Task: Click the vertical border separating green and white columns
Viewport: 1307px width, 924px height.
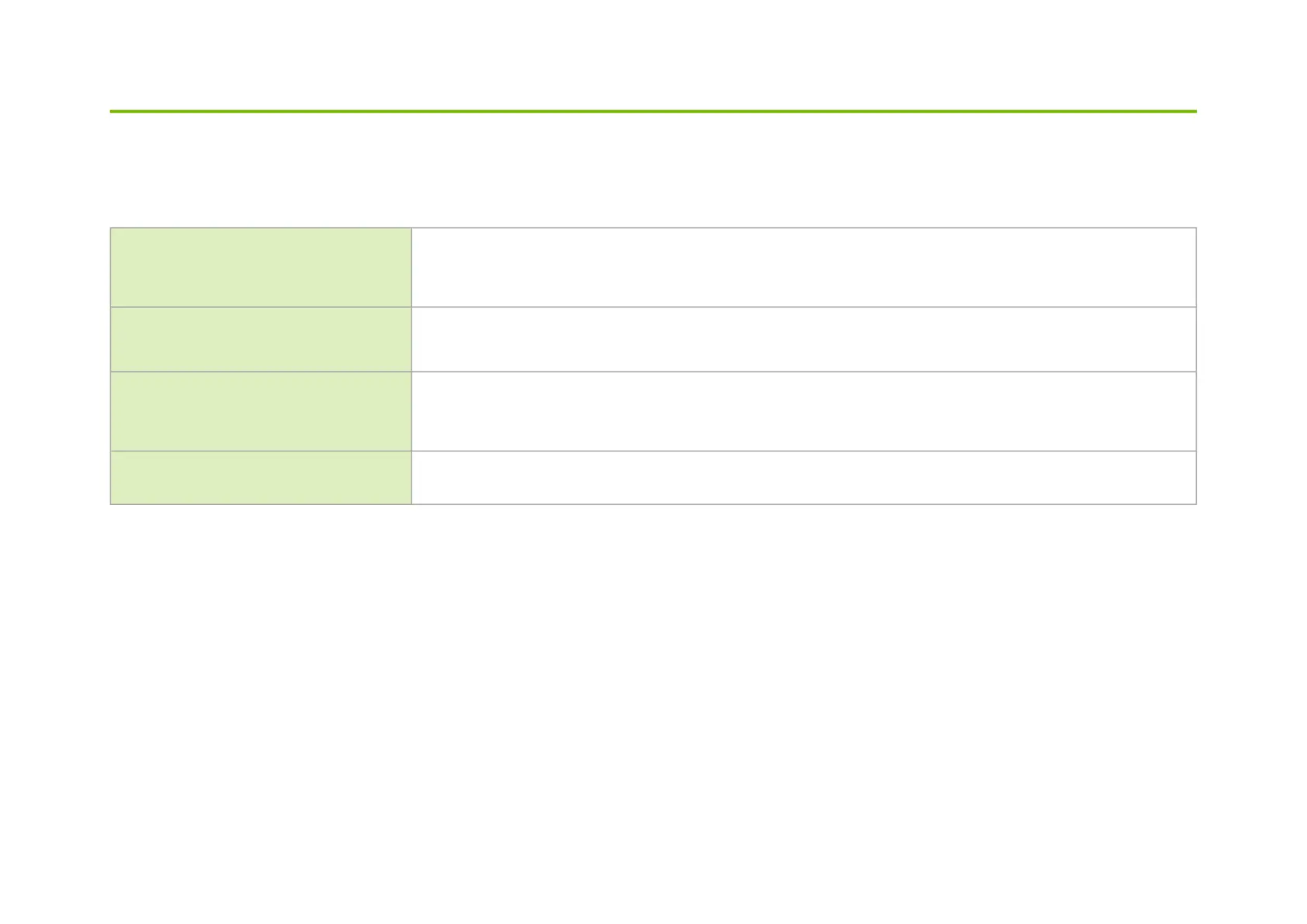Action: click(411, 366)
